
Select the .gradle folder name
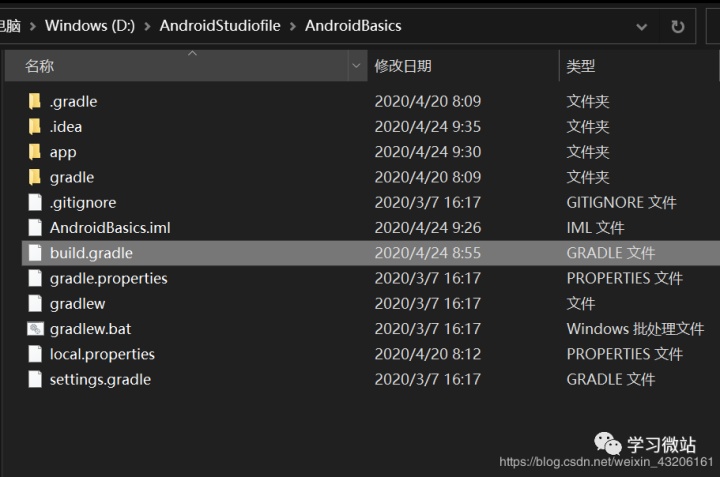[73, 102]
